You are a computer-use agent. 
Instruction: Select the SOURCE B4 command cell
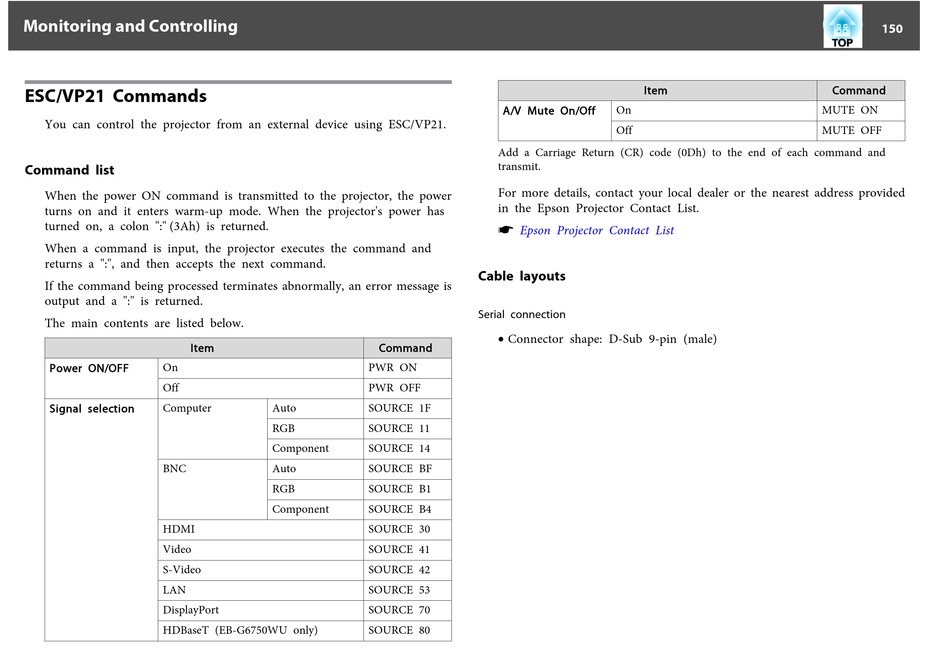tap(407, 510)
